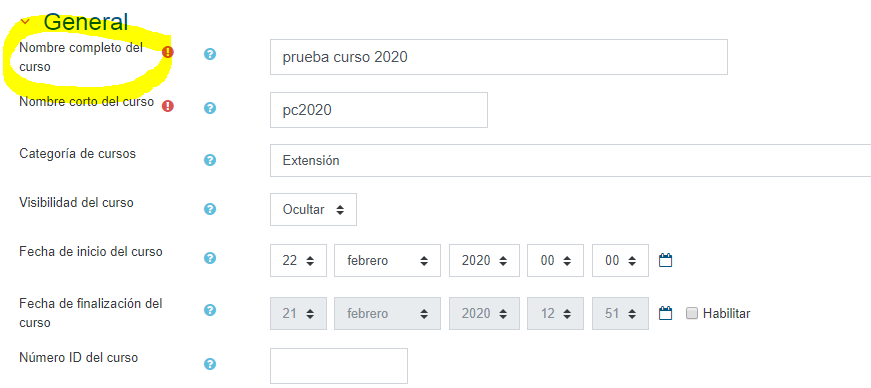Click the empty Número ID del curso field
This screenshot has width=871, height=388.
point(339,366)
